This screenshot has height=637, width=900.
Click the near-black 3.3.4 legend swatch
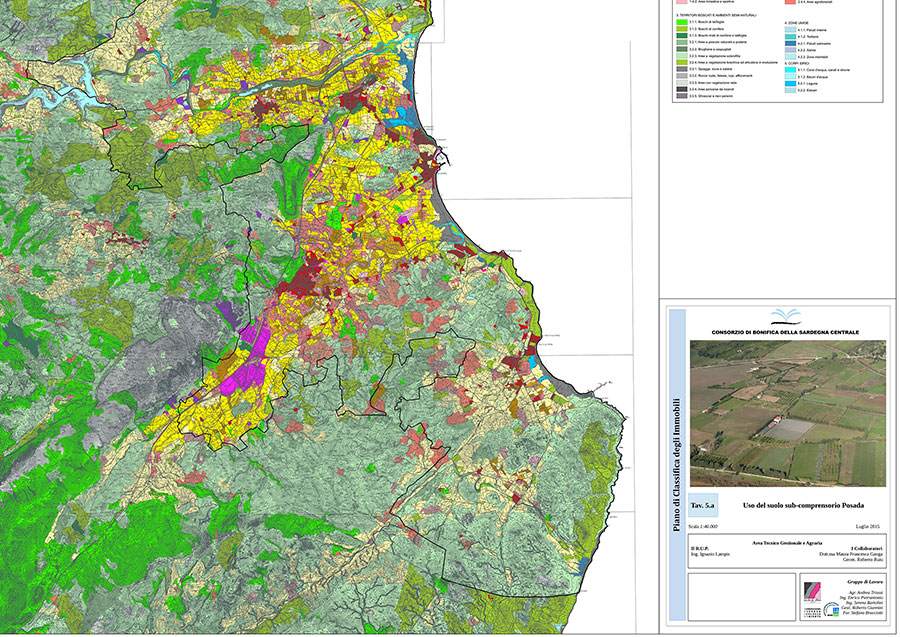click(681, 90)
